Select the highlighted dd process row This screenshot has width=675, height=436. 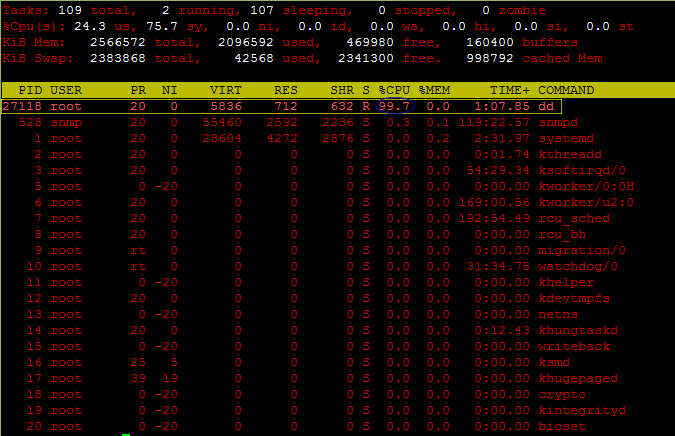click(281, 106)
